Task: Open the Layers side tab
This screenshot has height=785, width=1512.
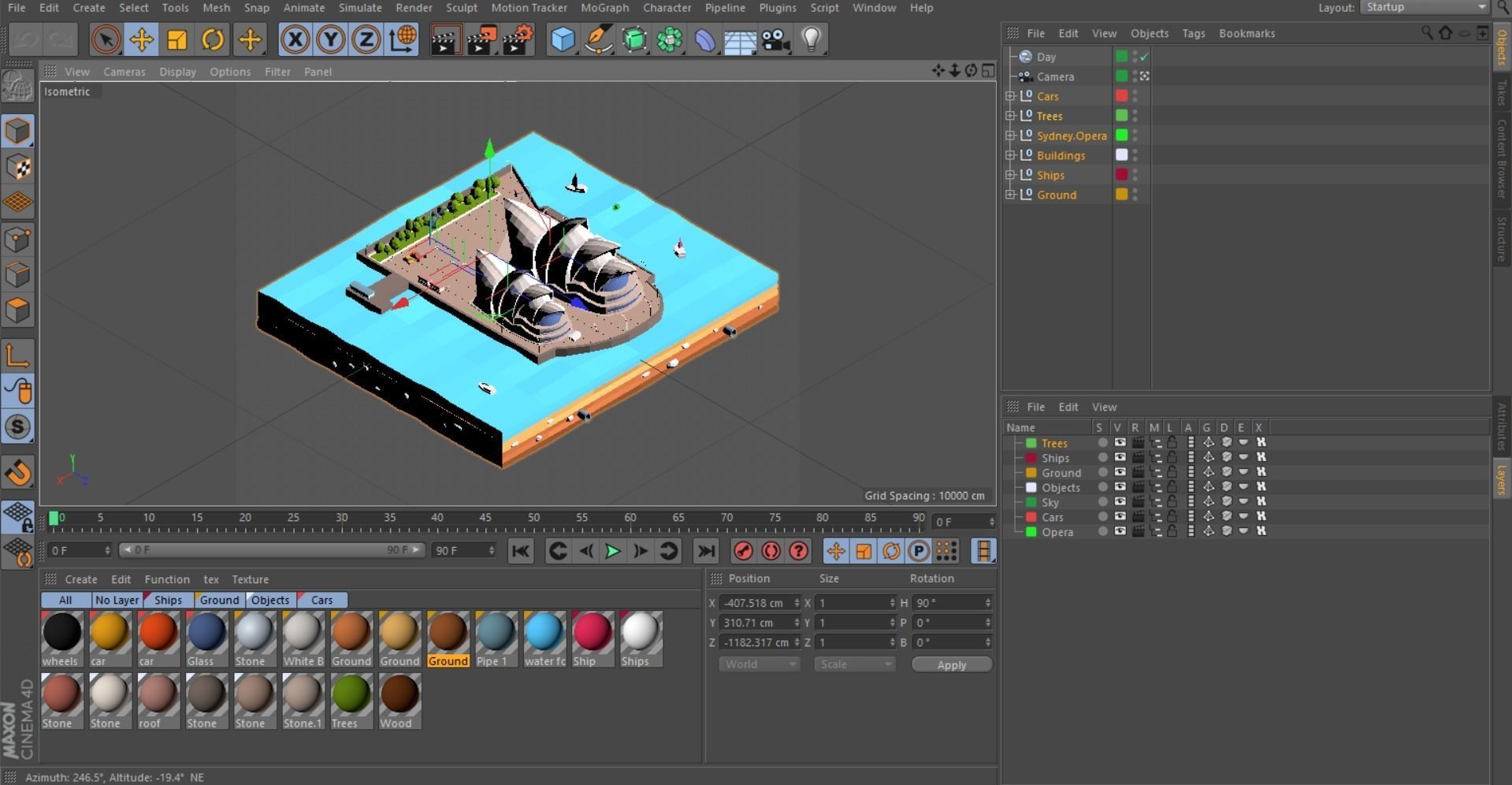Action: [1503, 478]
